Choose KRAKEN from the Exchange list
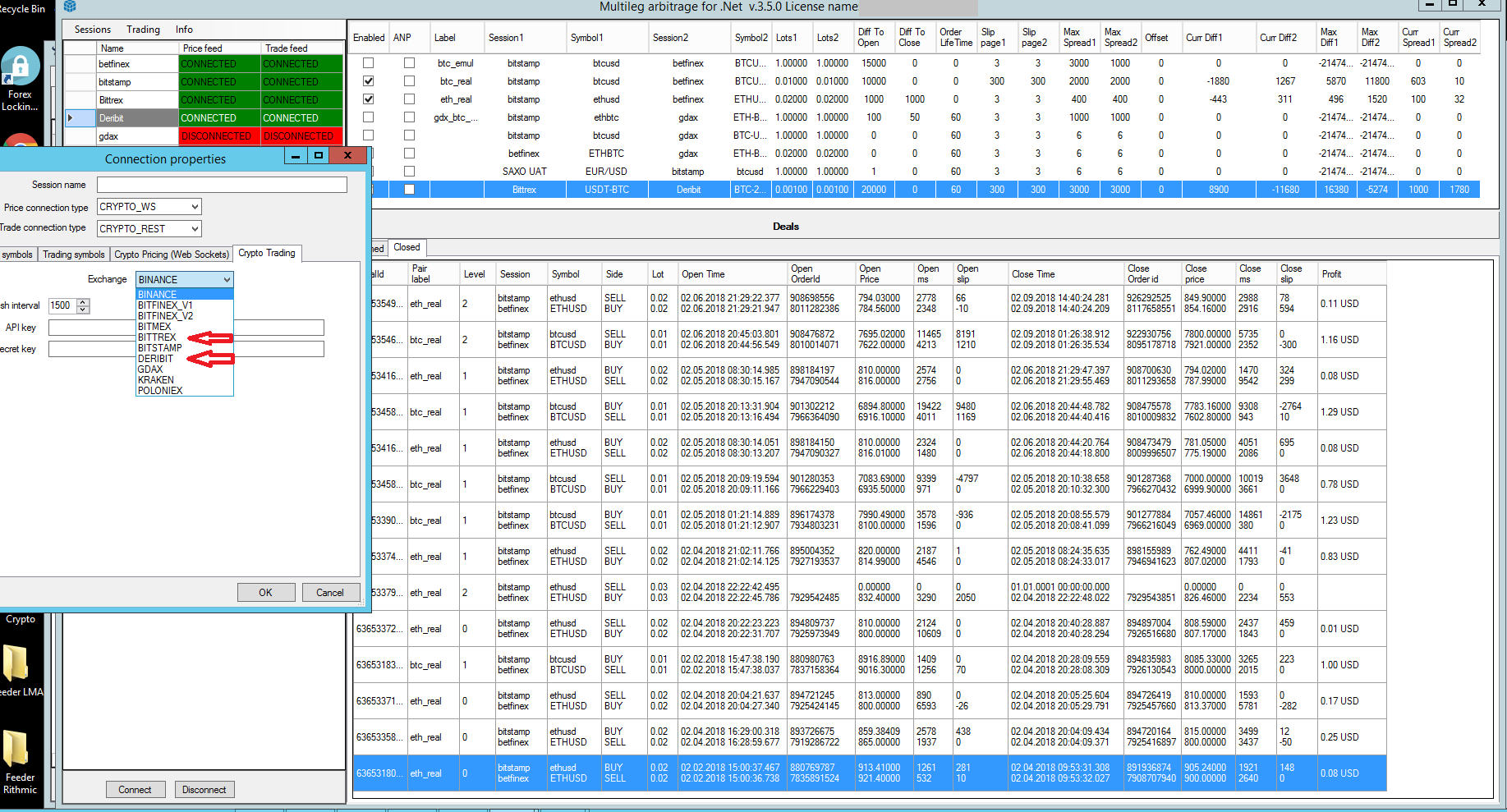Screen dimensions: 1507x812 185,380
